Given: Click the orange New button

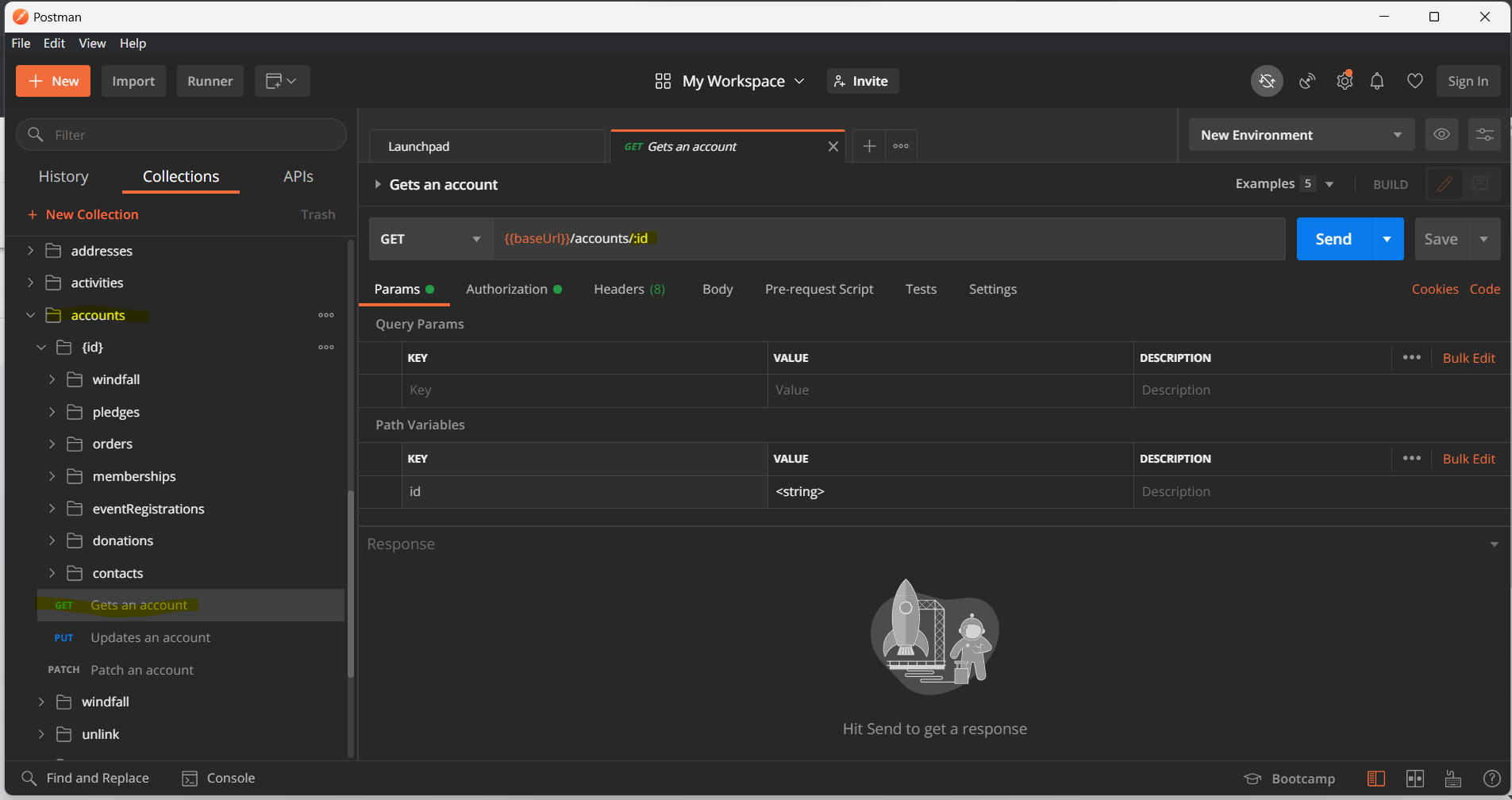Looking at the screenshot, I should point(53,81).
